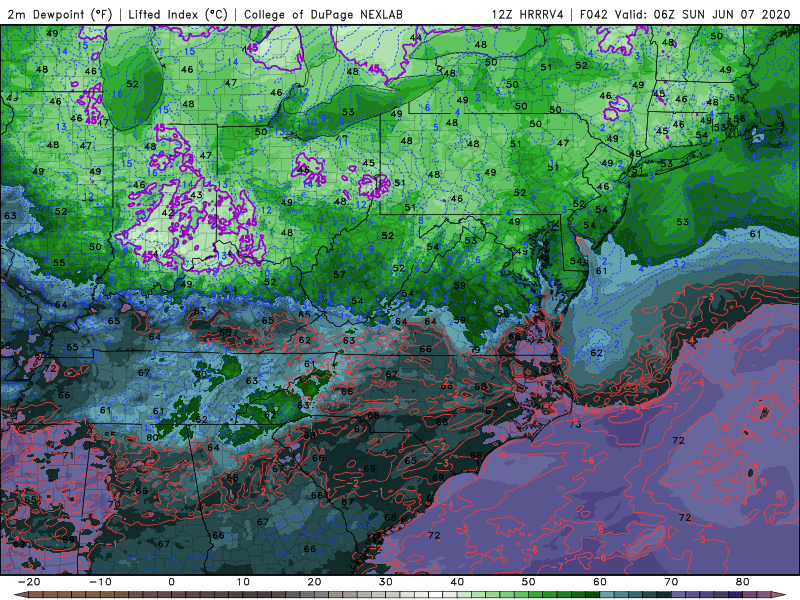Select the 60 label on the color scale
This screenshot has width=800, height=600.
(600, 582)
